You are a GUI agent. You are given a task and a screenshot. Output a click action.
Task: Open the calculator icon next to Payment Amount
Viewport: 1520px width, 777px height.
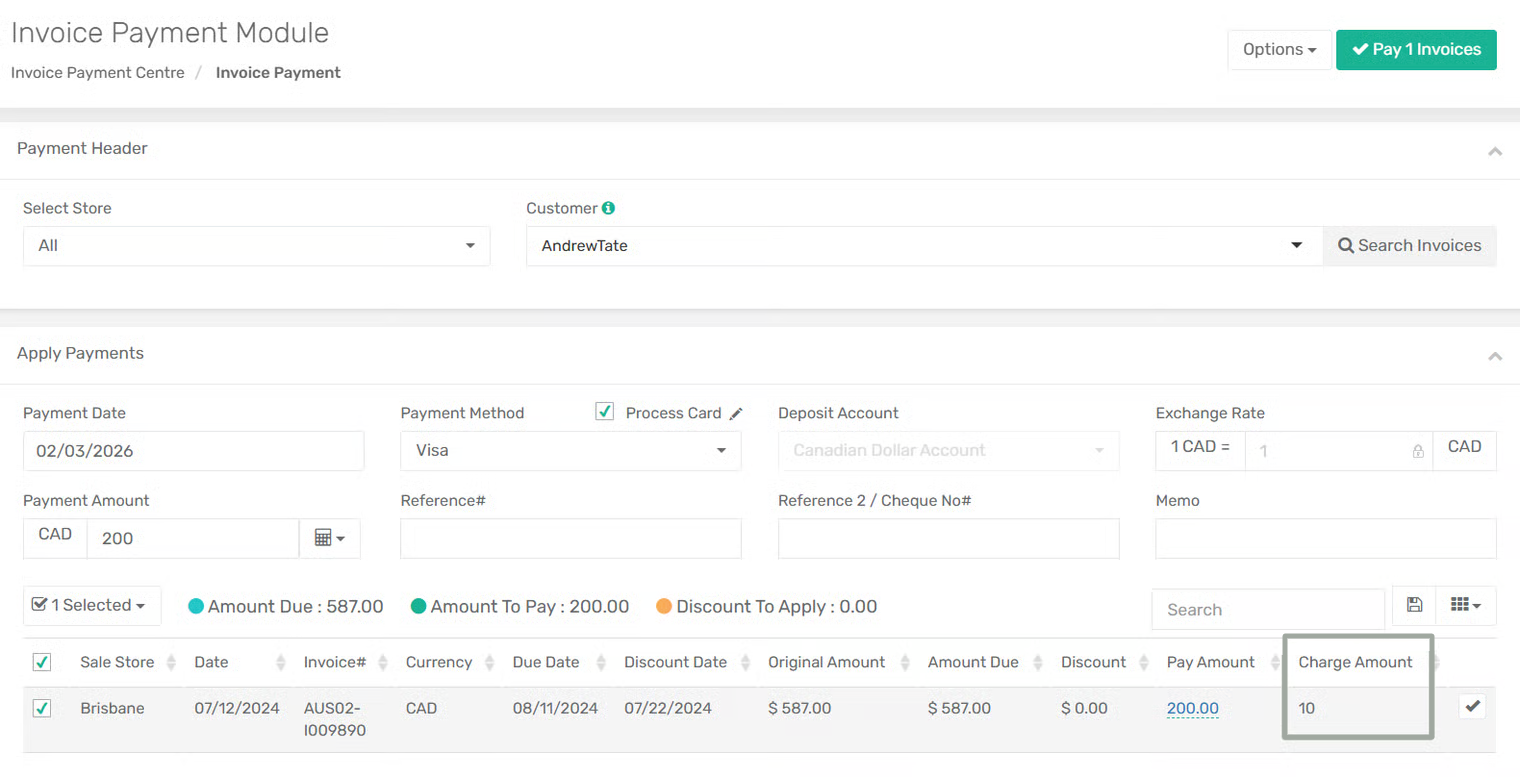(329, 538)
